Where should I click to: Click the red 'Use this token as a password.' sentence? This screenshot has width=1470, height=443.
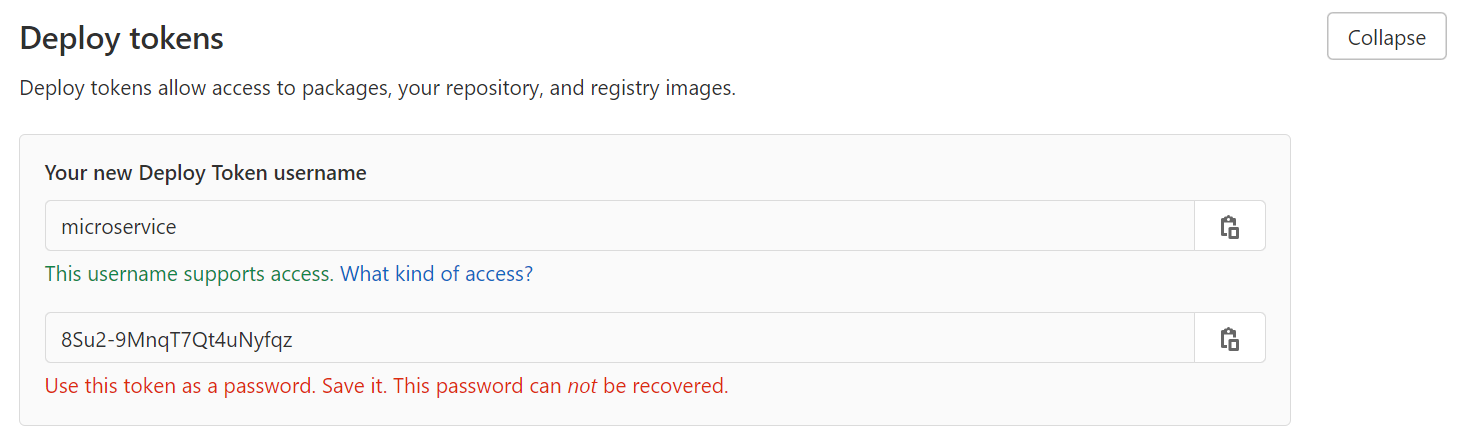(181, 386)
